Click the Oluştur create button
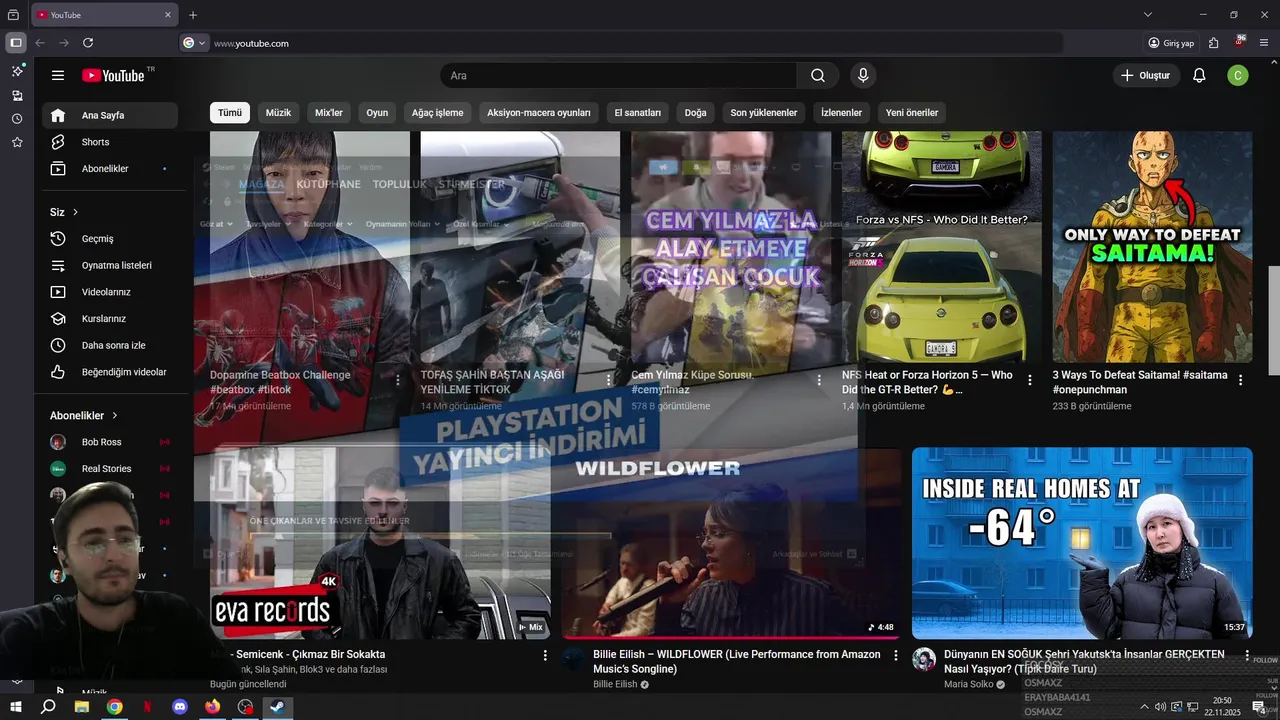Image resolution: width=1280 pixels, height=720 pixels. click(1146, 76)
